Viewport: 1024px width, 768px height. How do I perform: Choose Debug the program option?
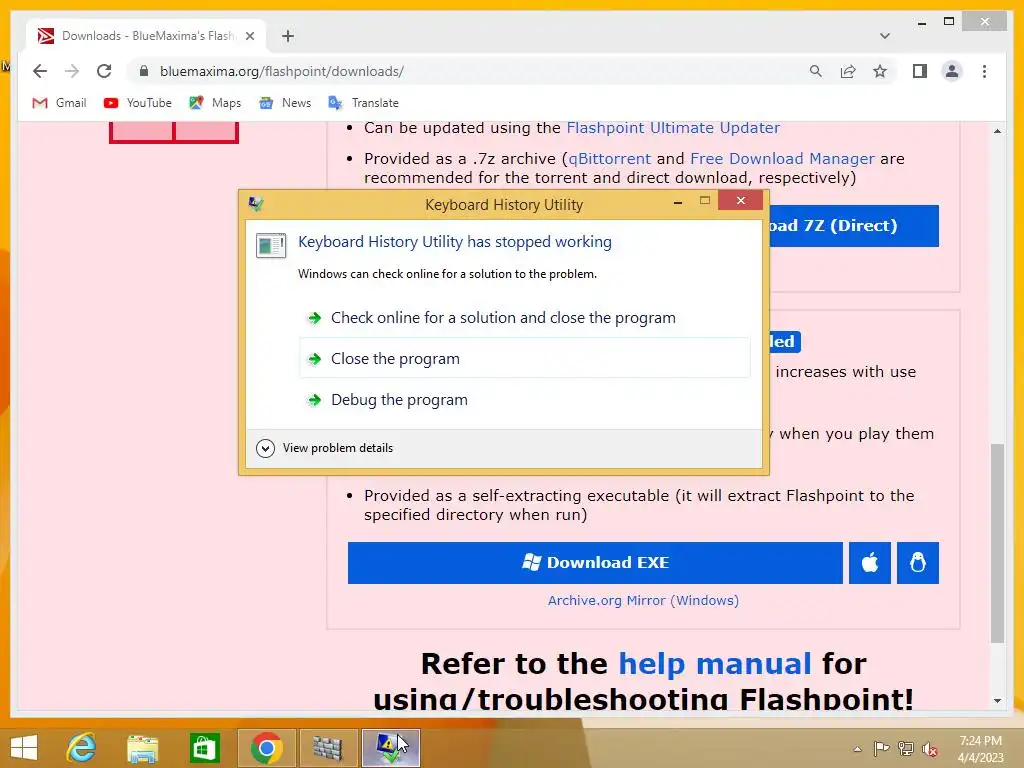(x=524, y=400)
